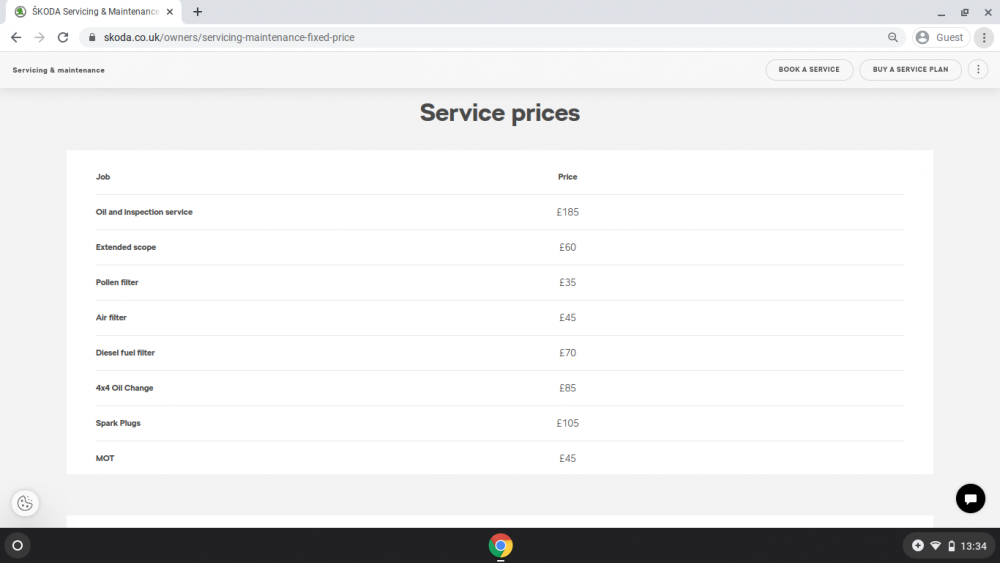The height and width of the screenshot is (563, 1000).
Task: Select the Oil and inspection service row label
Action: [x=144, y=212]
